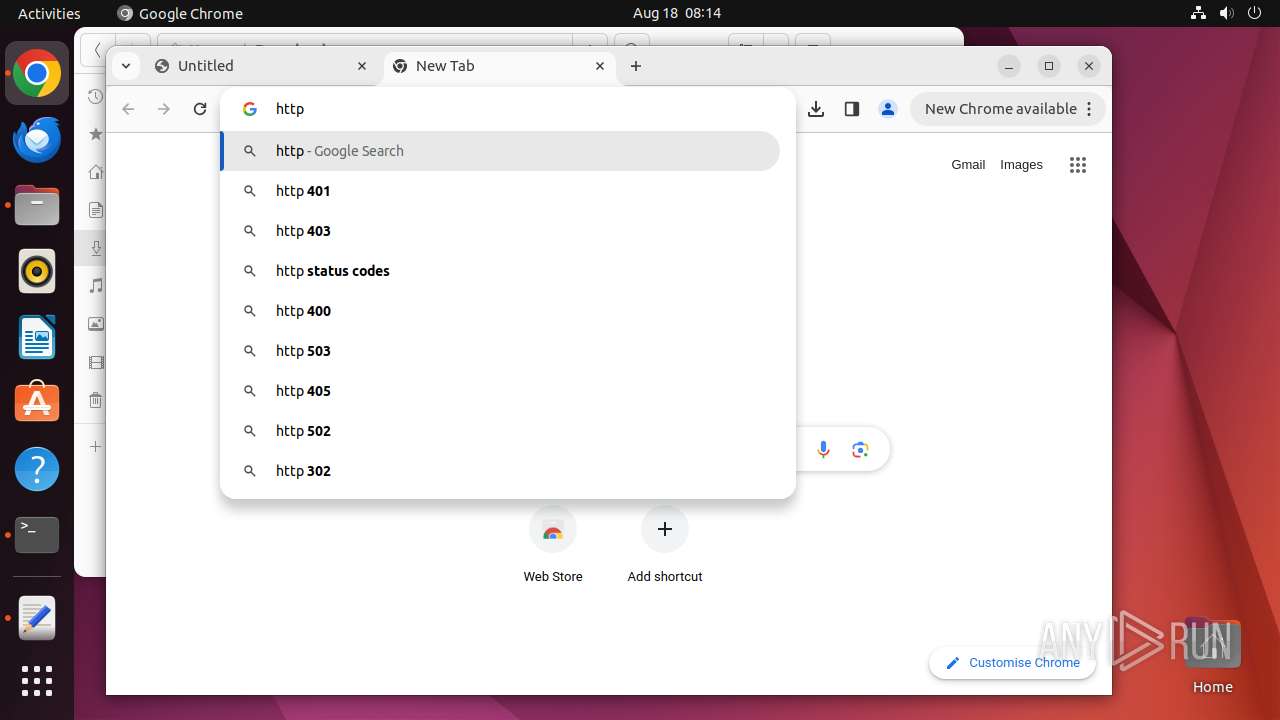The width and height of the screenshot is (1280, 720).
Task: Click Recent clock icon in Files sidebar
Action: click(x=96, y=97)
